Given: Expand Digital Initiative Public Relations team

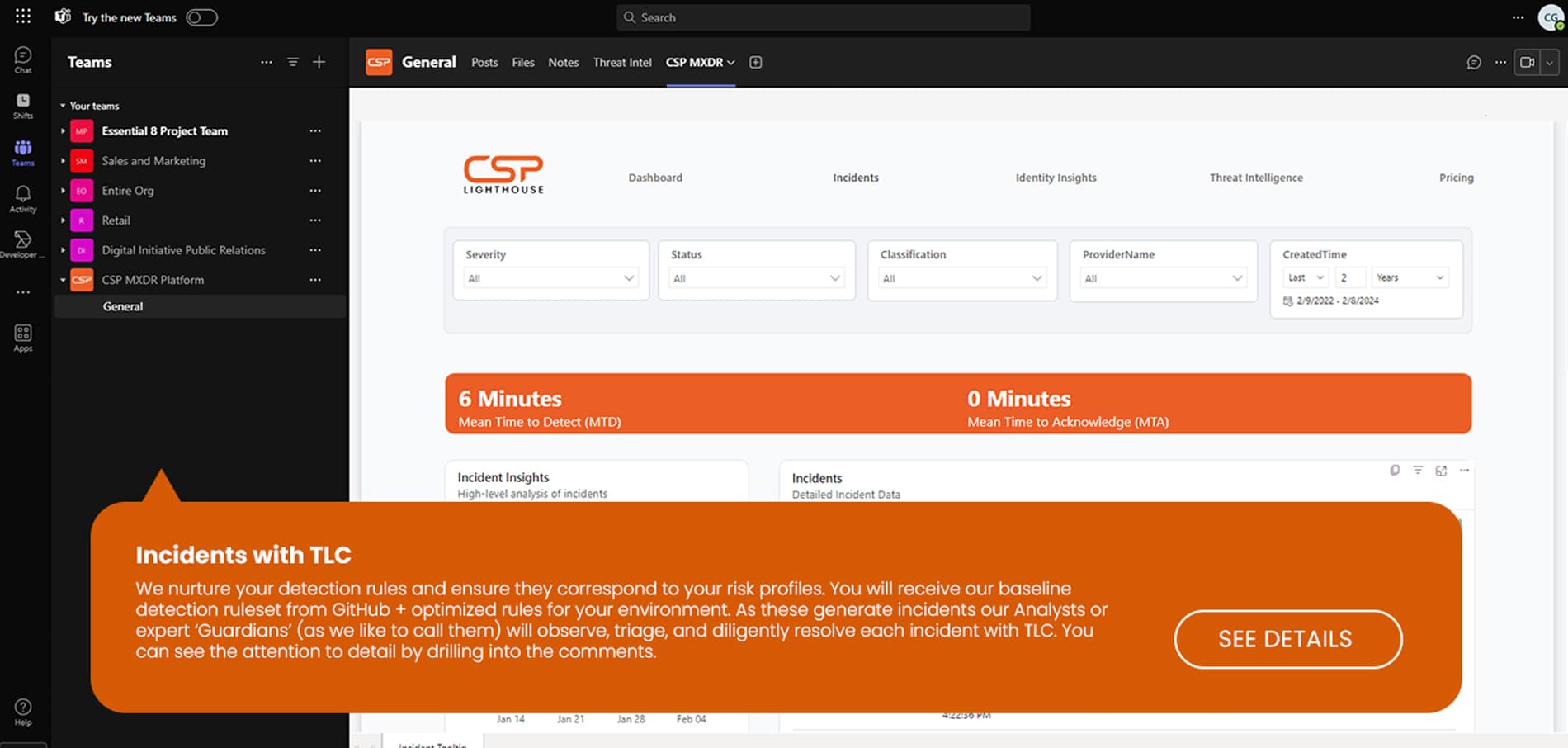Looking at the screenshot, I should tap(63, 250).
